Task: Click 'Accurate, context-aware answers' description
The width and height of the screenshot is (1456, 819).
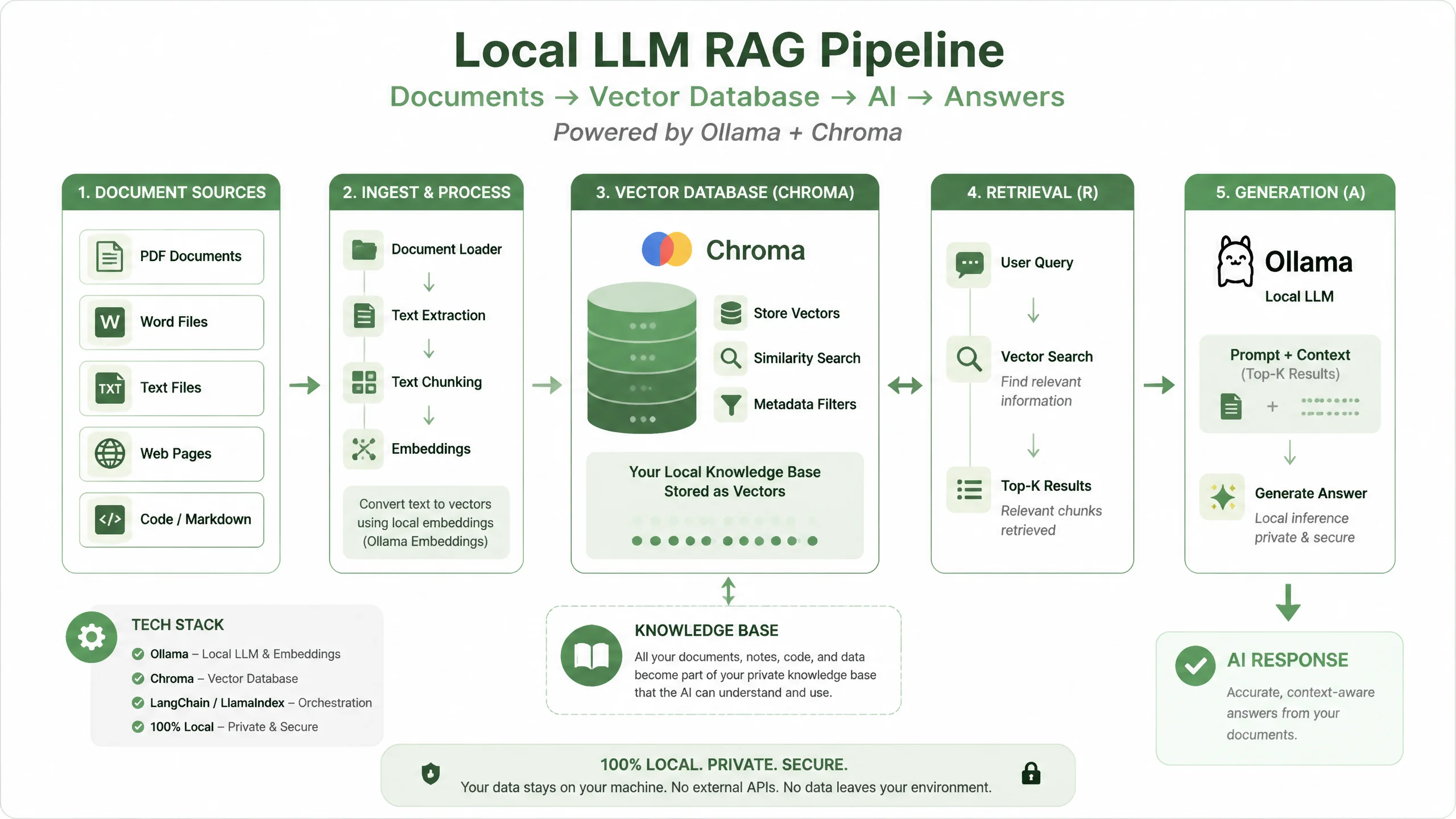Action: tap(1300, 714)
